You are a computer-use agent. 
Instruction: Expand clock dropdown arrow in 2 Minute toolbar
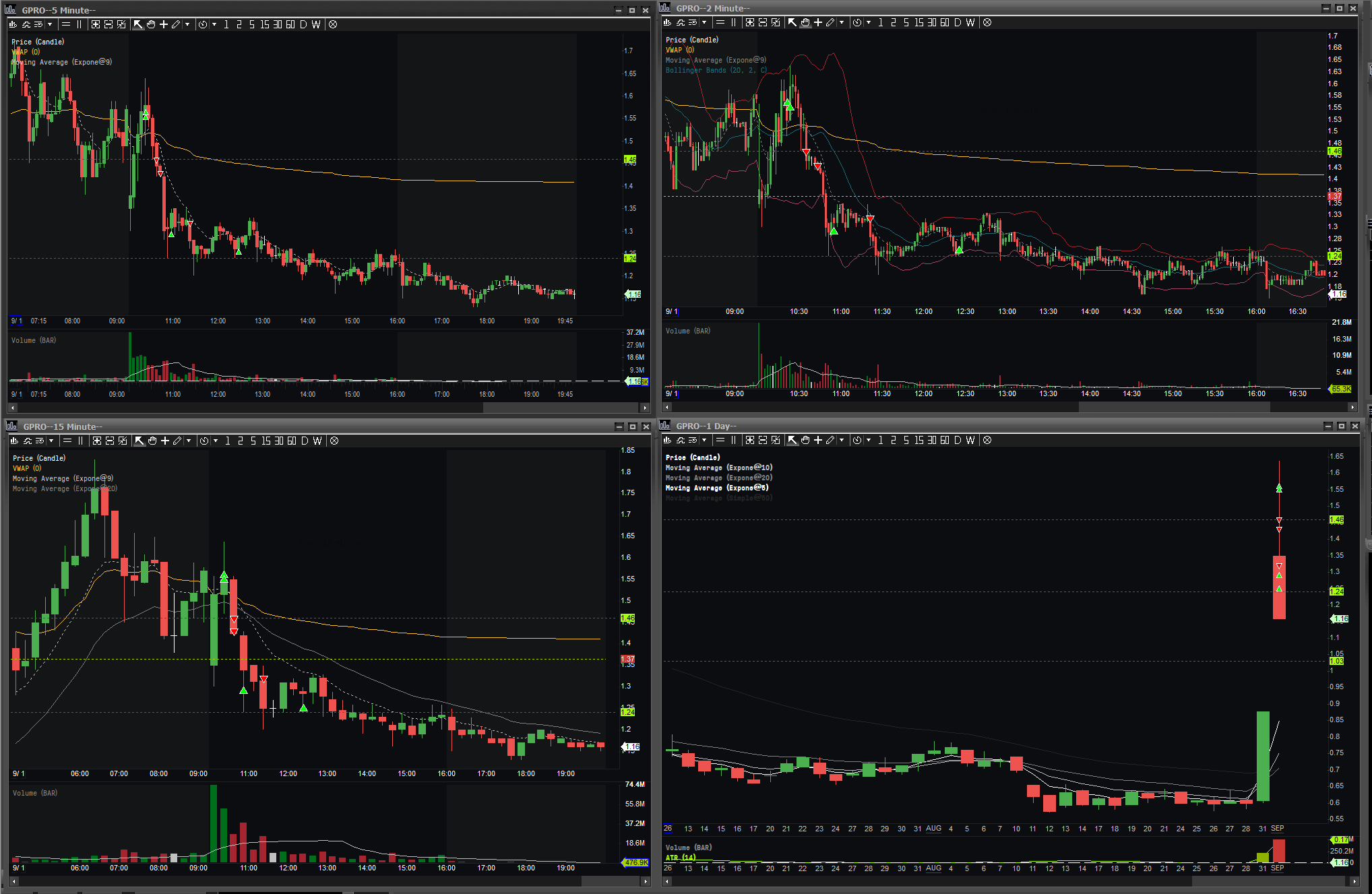pos(869,22)
